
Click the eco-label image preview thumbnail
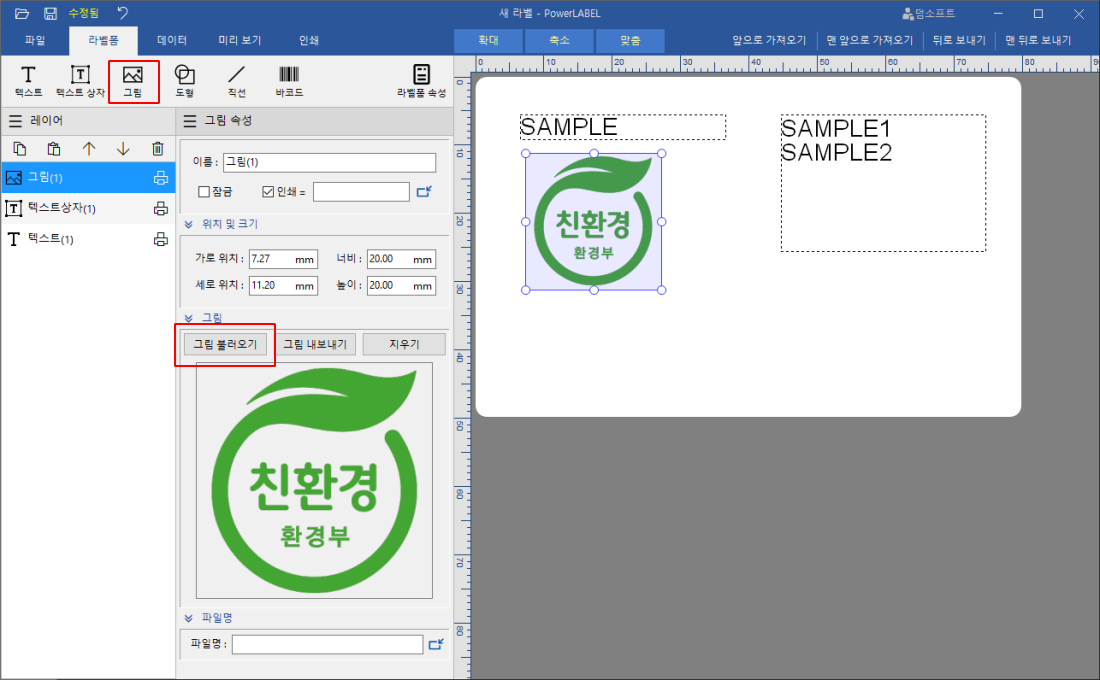313,480
